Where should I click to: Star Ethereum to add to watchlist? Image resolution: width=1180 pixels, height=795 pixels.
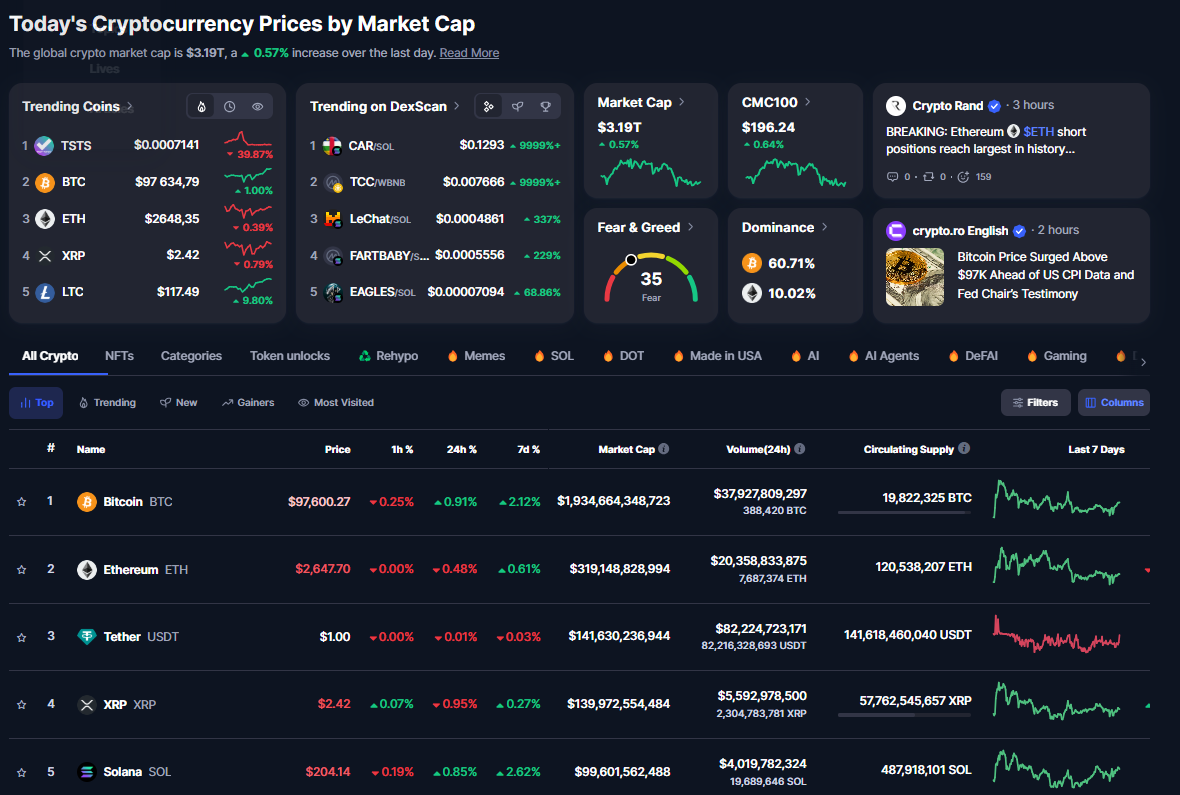pos(22,569)
